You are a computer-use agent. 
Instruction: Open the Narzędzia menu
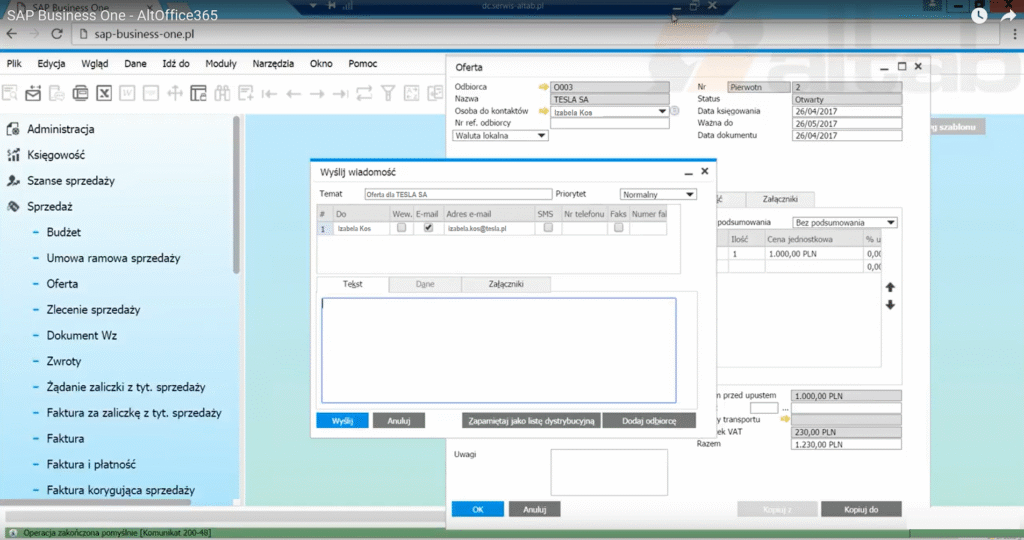[273, 63]
